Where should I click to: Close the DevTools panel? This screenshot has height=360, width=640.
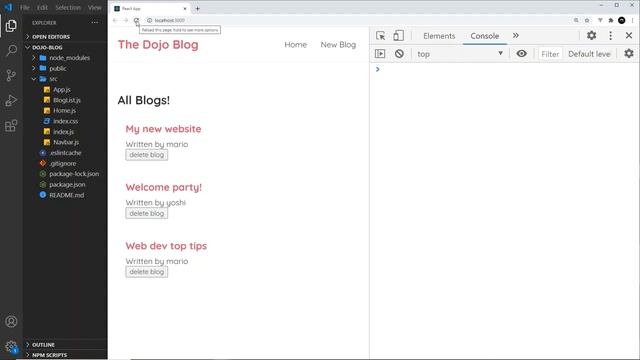coord(629,36)
